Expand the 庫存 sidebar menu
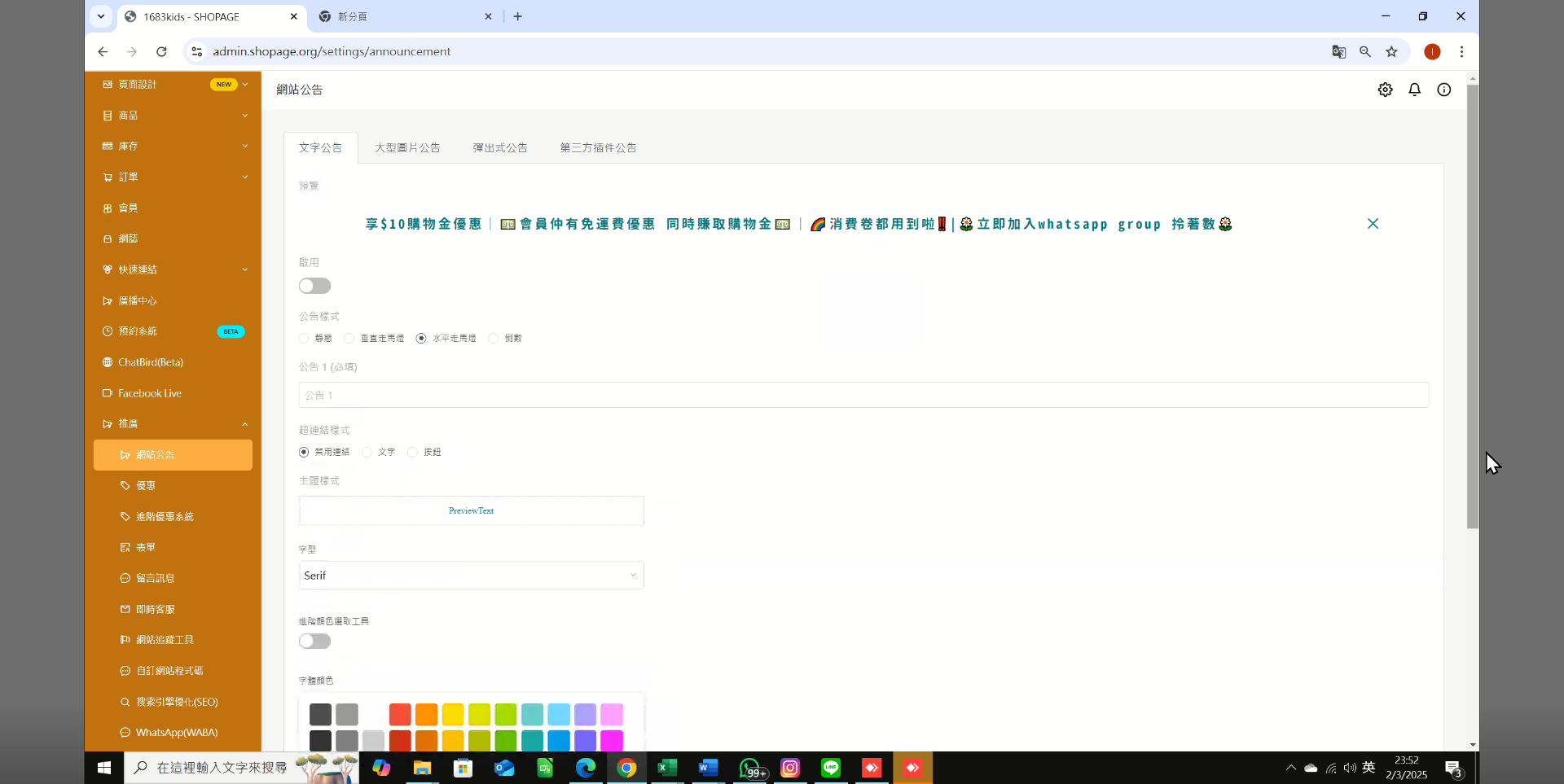1564x784 pixels. click(x=173, y=147)
